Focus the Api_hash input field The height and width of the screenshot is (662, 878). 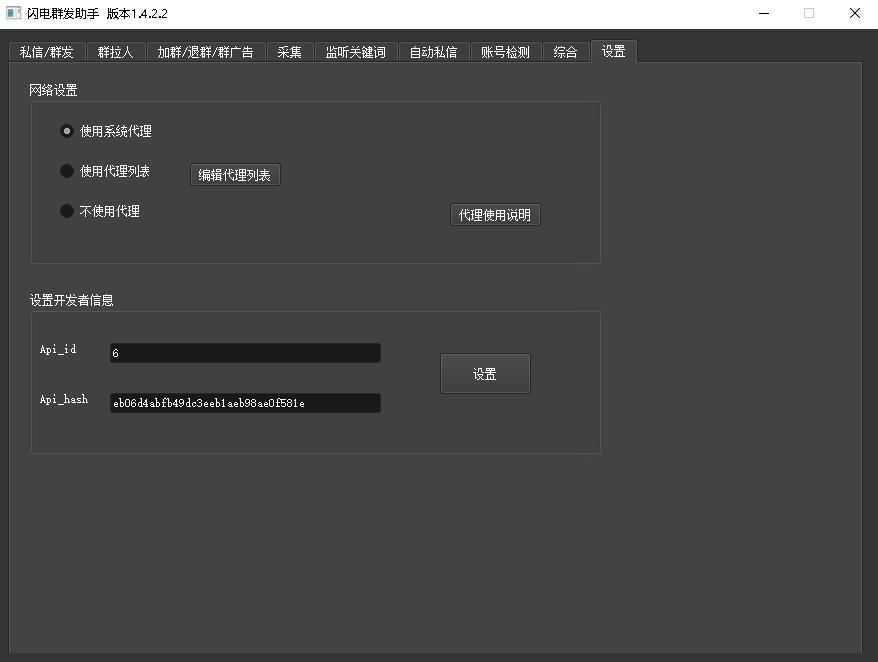(x=245, y=403)
